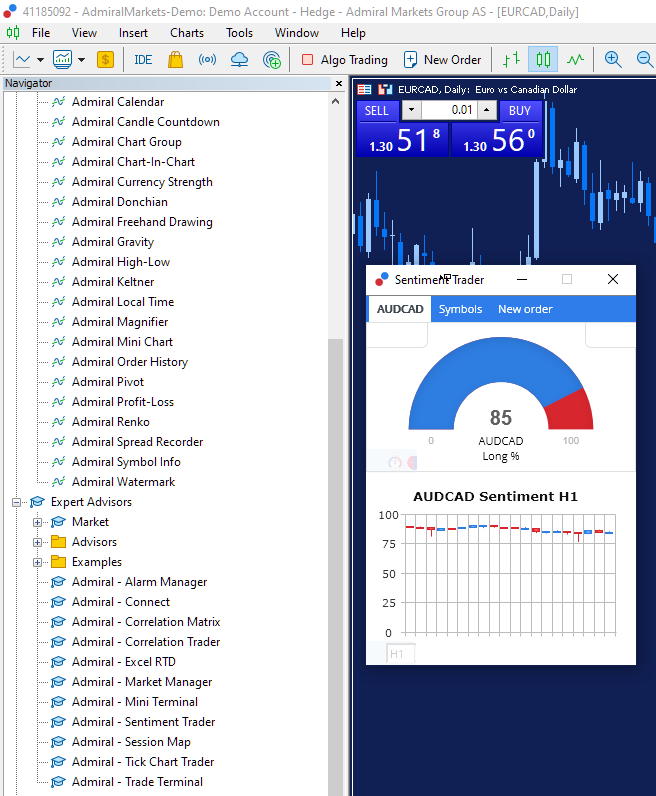Open the dropdown arrow beside line chart icon
The height and width of the screenshot is (796, 656).
coord(40,60)
